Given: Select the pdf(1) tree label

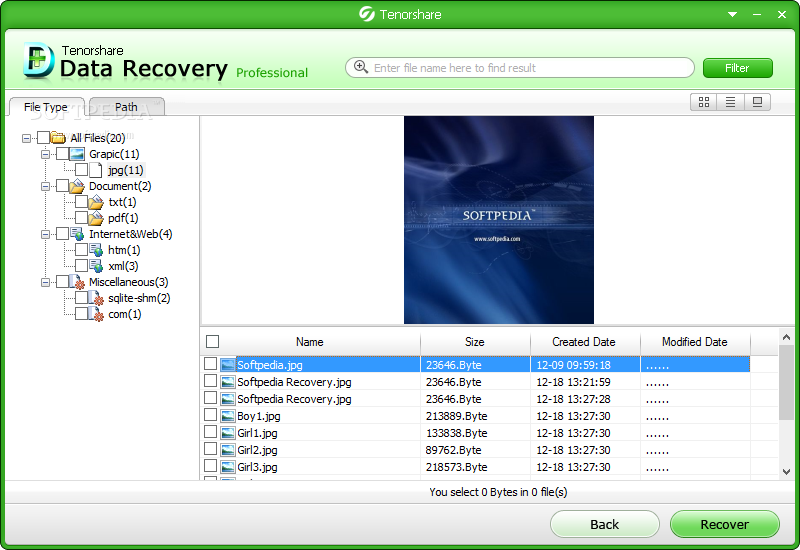Looking at the screenshot, I should 123,218.
